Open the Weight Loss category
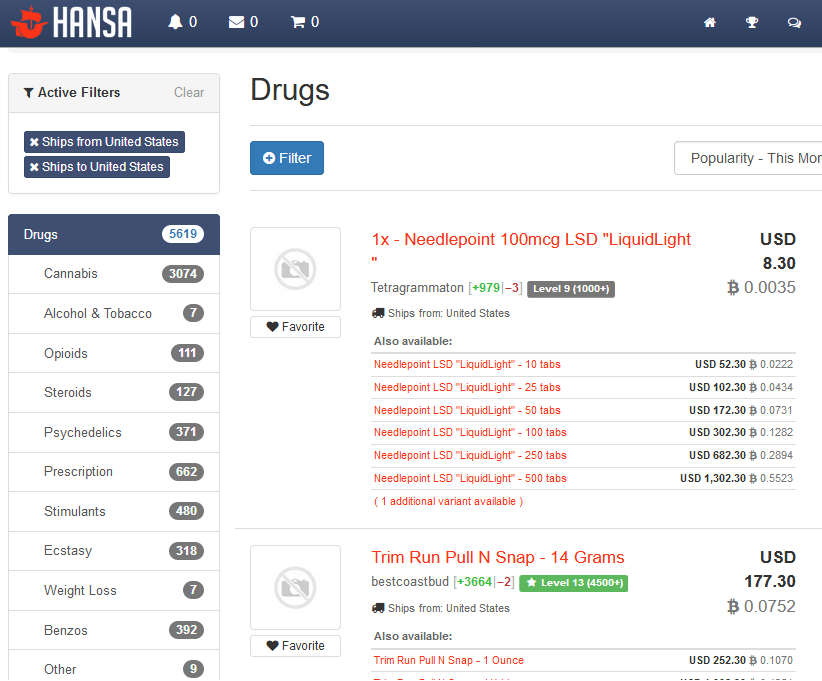The width and height of the screenshot is (822, 681). pyautogui.click(x=114, y=591)
